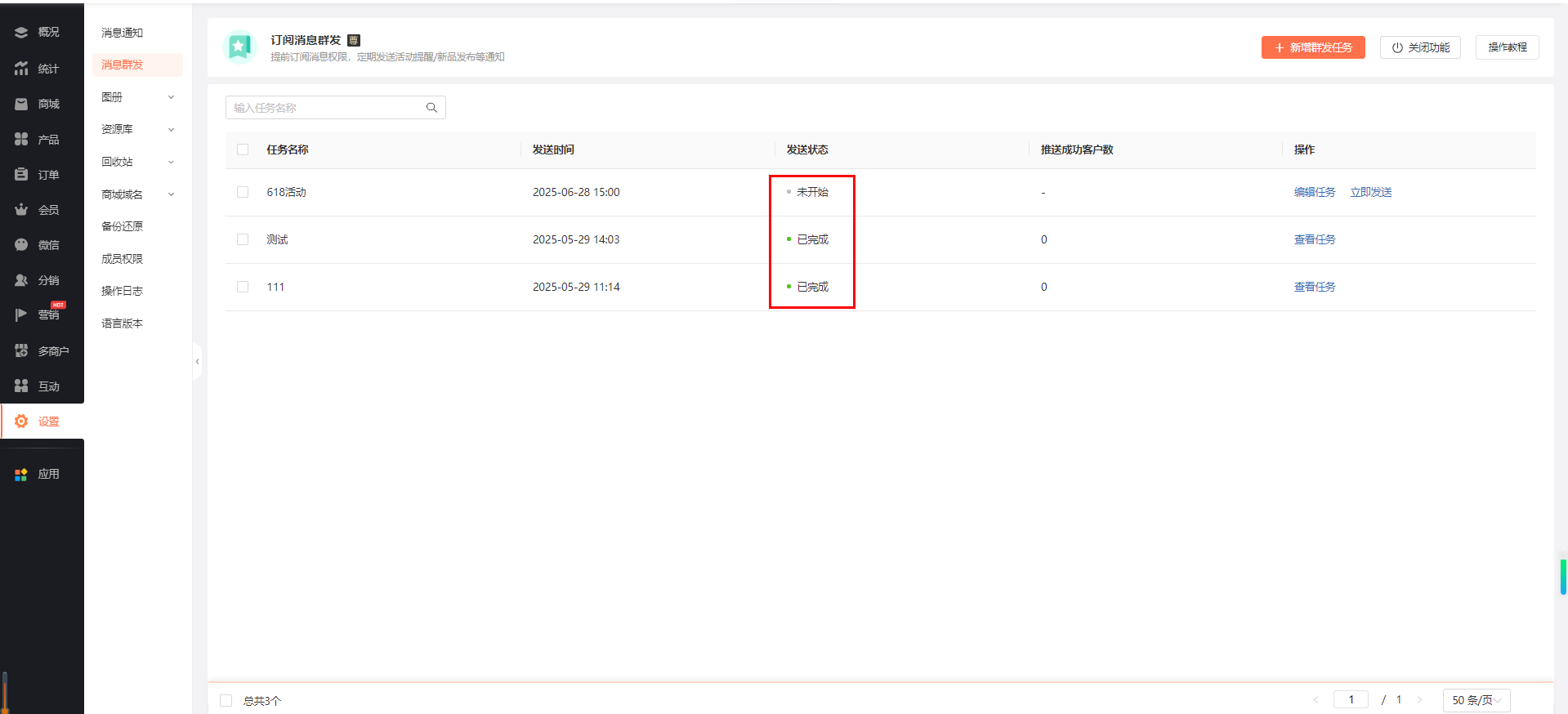Image resolution: width=1568 pixels, height=714 pixels.
Task: Click the 设置 settings gear icon
Action: [21, 422]
